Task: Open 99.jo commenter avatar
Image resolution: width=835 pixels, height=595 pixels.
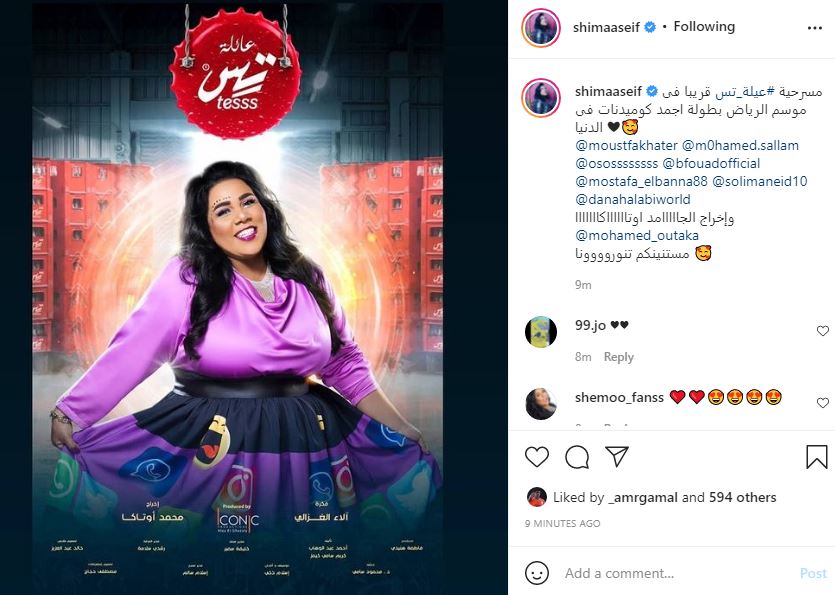Action: [541, 331]
